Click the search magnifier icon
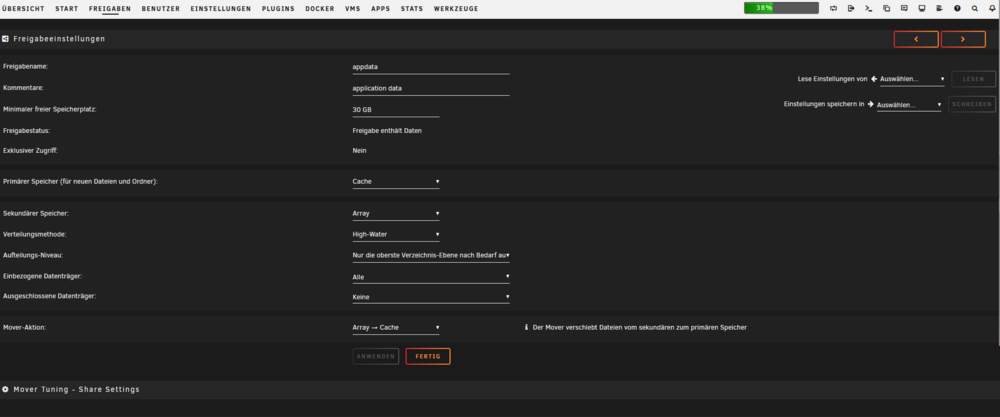This screenshot has width=1000, height=417. pyautogui.click(x=974, y=8)
